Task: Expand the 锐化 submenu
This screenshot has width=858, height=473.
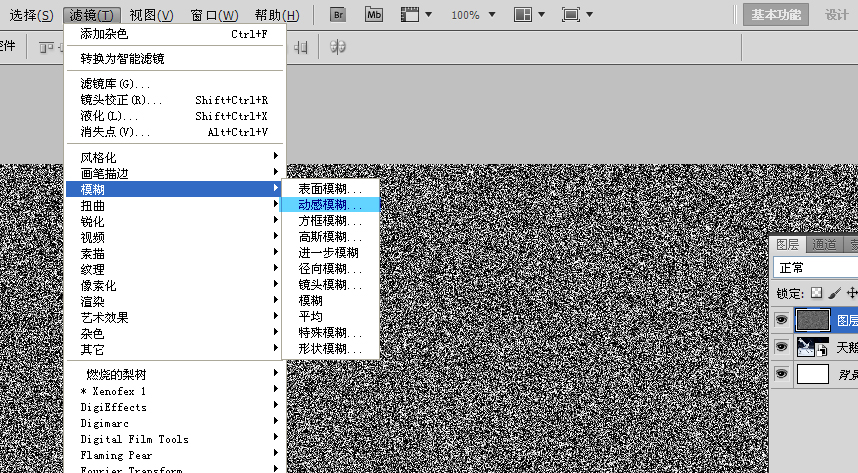Action: pos(175,221)
